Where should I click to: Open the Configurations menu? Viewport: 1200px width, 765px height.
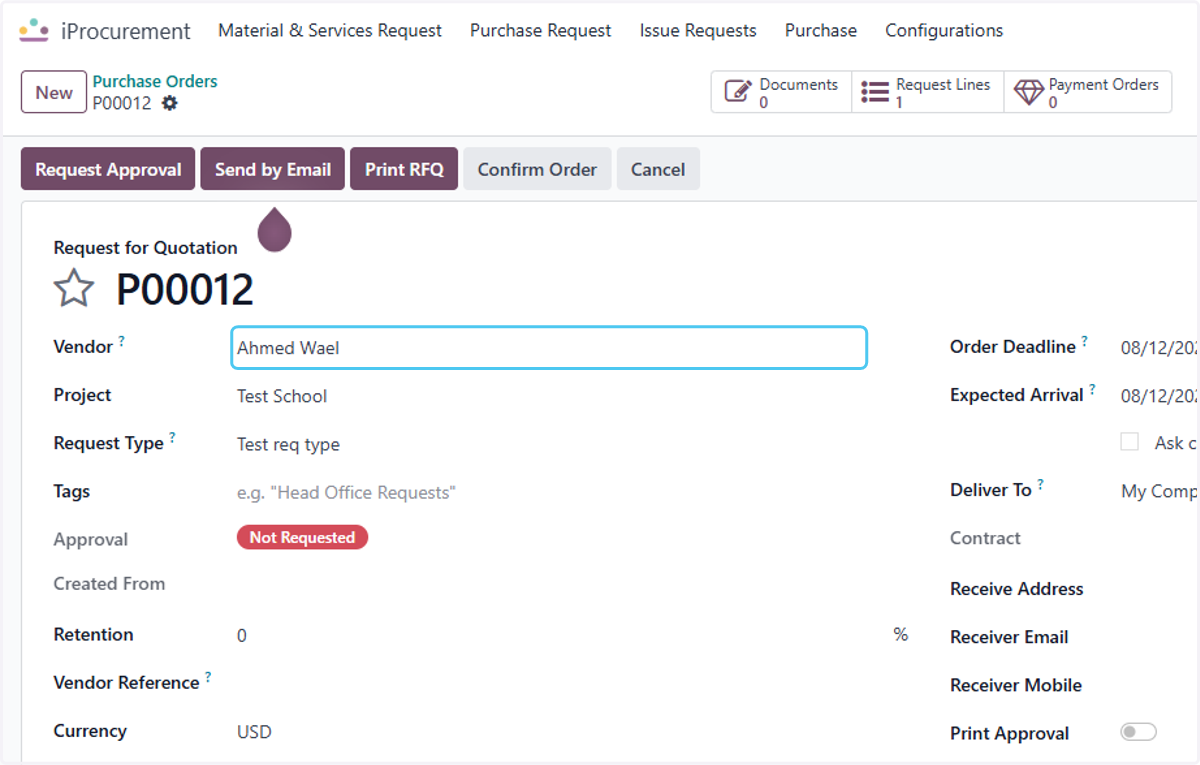point(944,31)
